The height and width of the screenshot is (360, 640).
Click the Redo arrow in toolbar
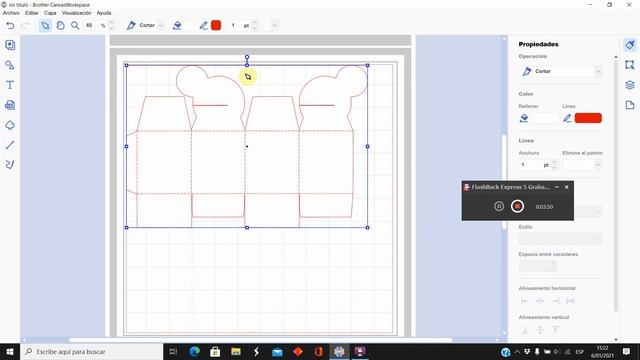25,25
